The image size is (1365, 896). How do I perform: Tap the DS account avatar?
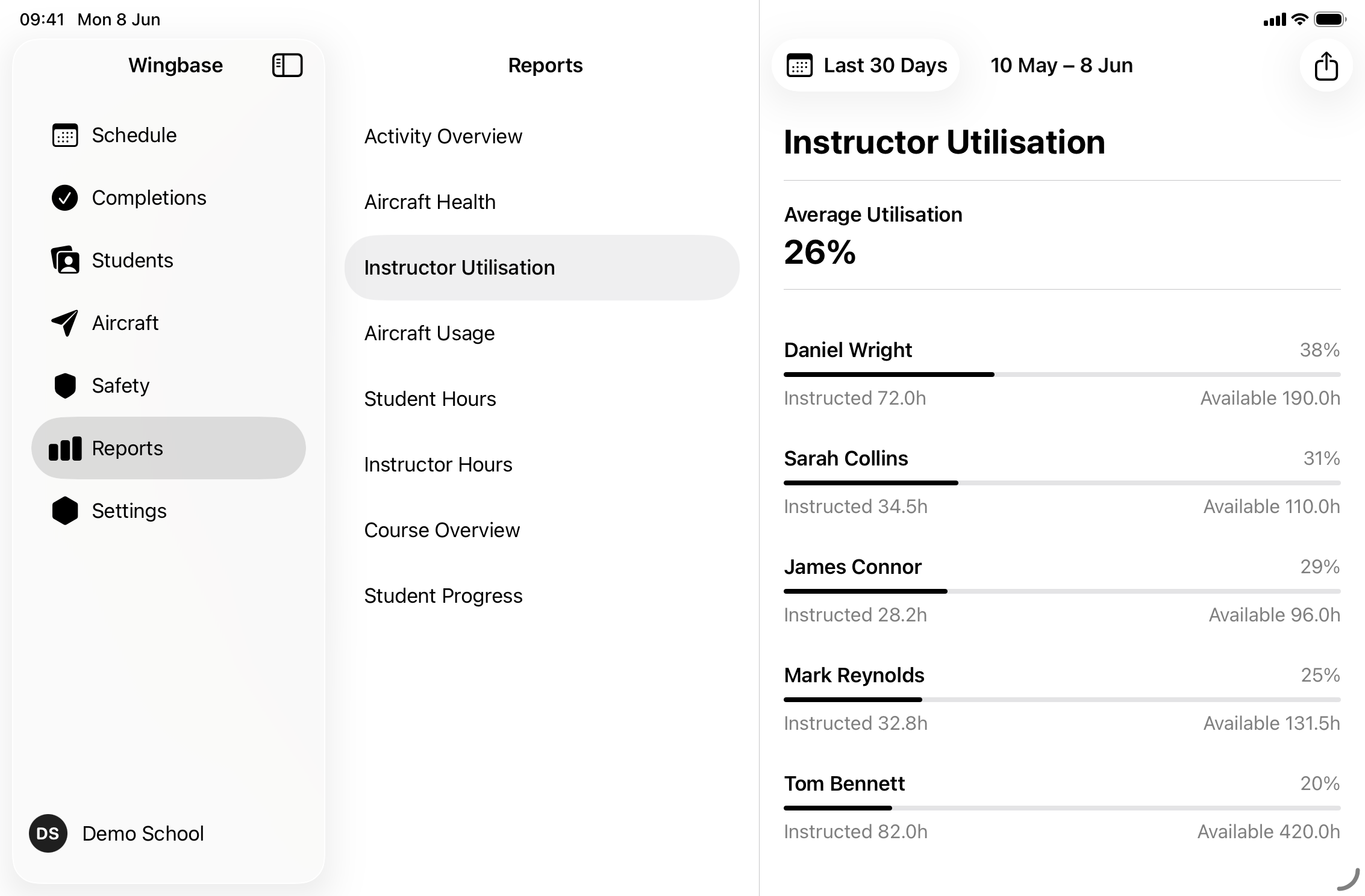tap(48, 833)
